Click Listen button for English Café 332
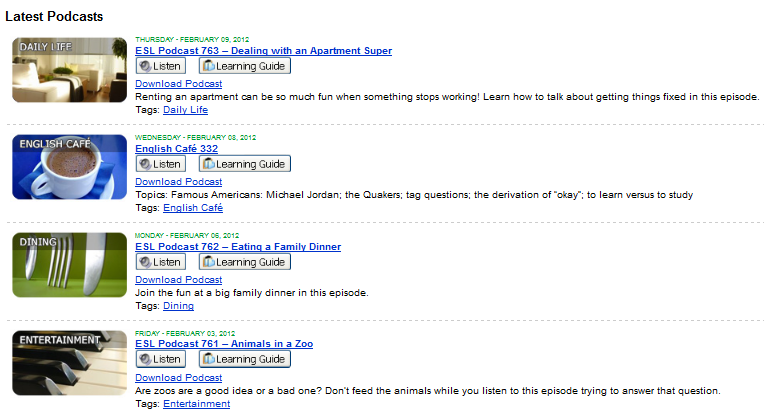Viewport: 764px width, 412px height. (161, 164)
